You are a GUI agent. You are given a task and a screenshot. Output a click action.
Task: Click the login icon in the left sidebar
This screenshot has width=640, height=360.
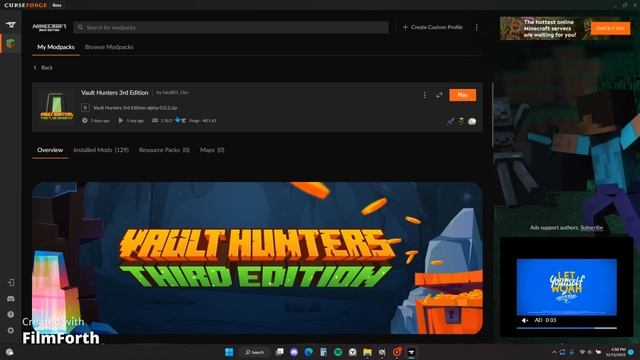point(11,282)
